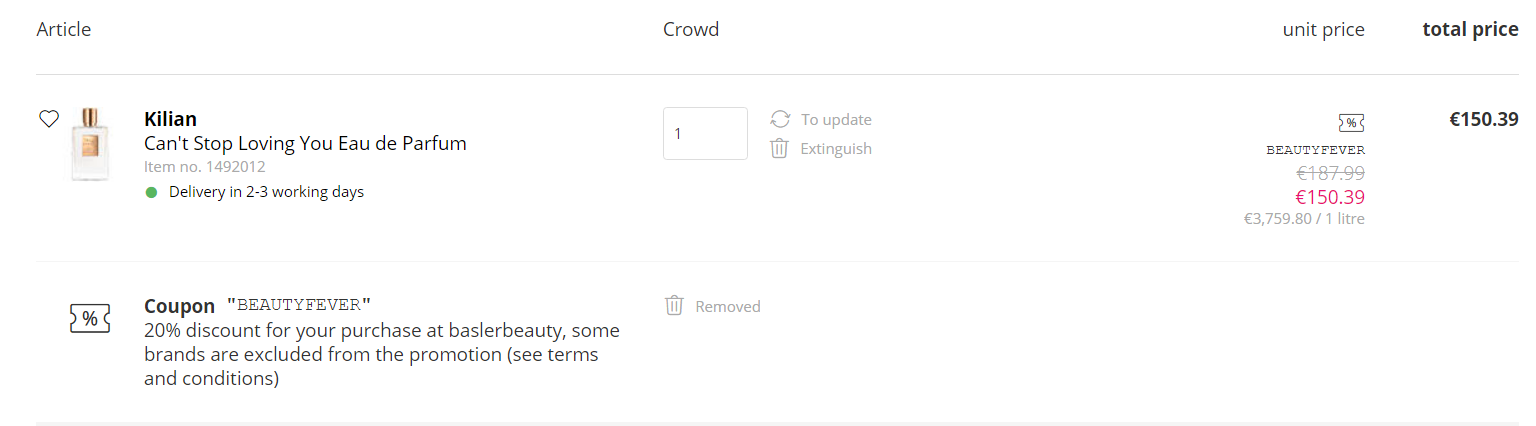Open the Kilian brand name link
Viewport: 1536px width, 426px height.
[170, 120]
